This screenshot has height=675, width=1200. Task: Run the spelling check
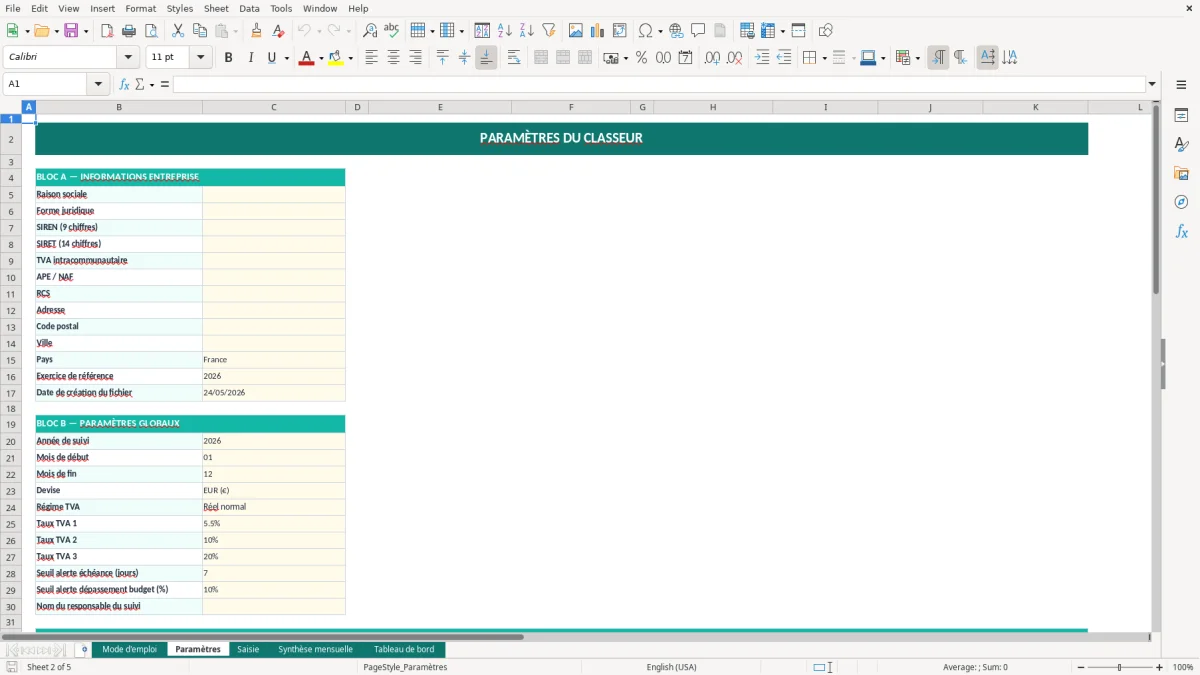click(392, 31)
